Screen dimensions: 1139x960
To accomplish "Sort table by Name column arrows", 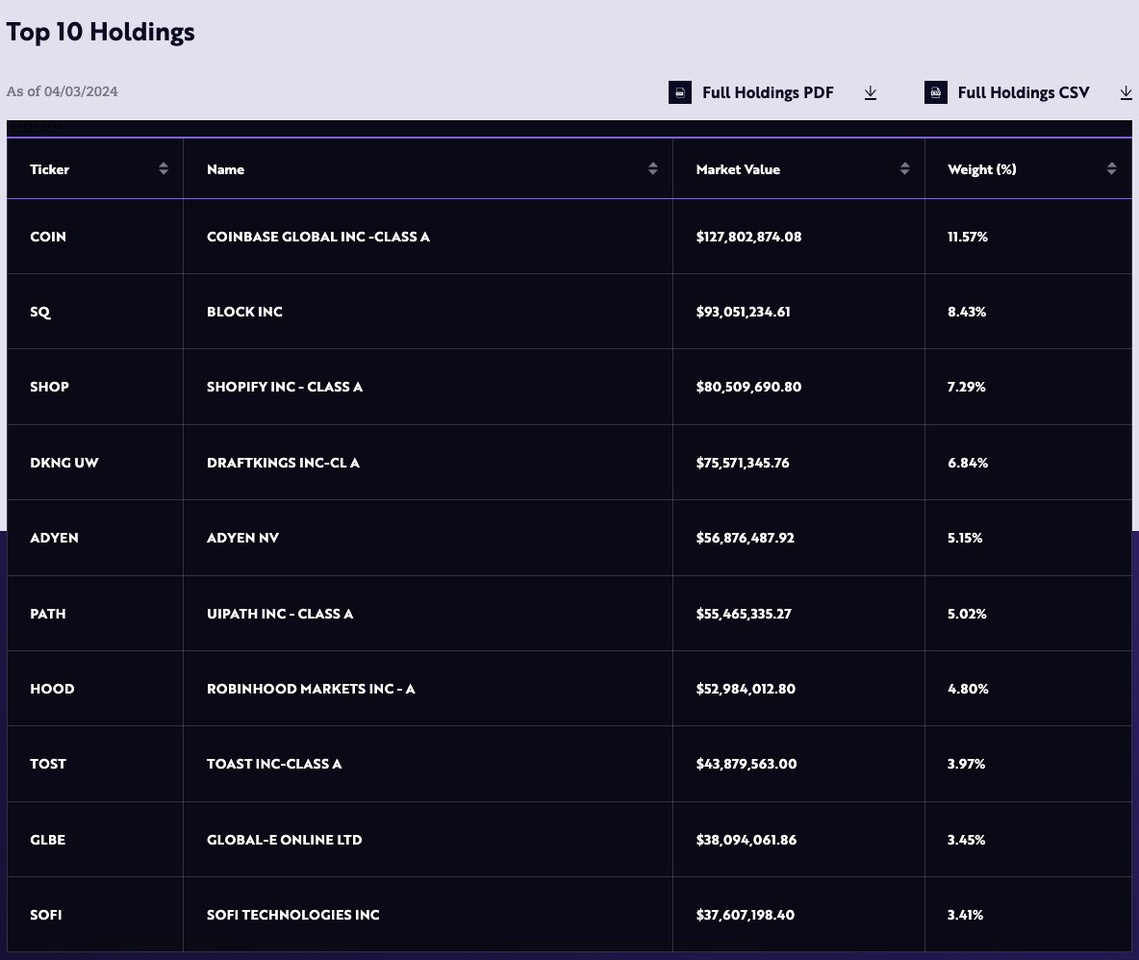I will (653, 168).
